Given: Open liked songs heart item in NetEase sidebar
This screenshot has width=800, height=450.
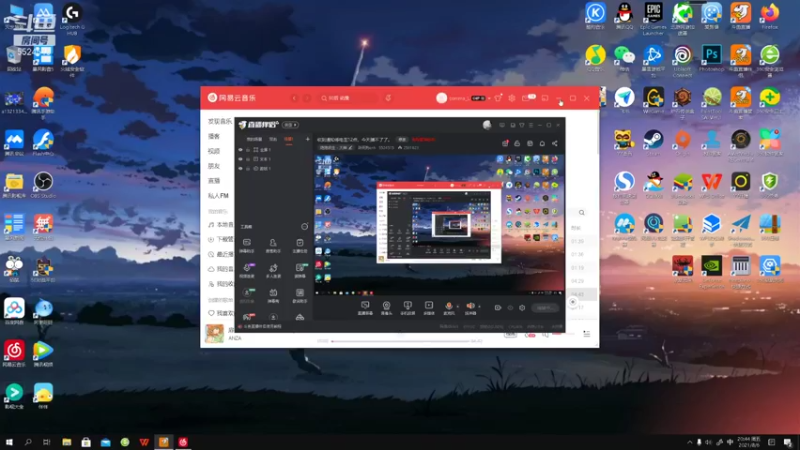Looking at the screenshot, I should coord(220,313).
